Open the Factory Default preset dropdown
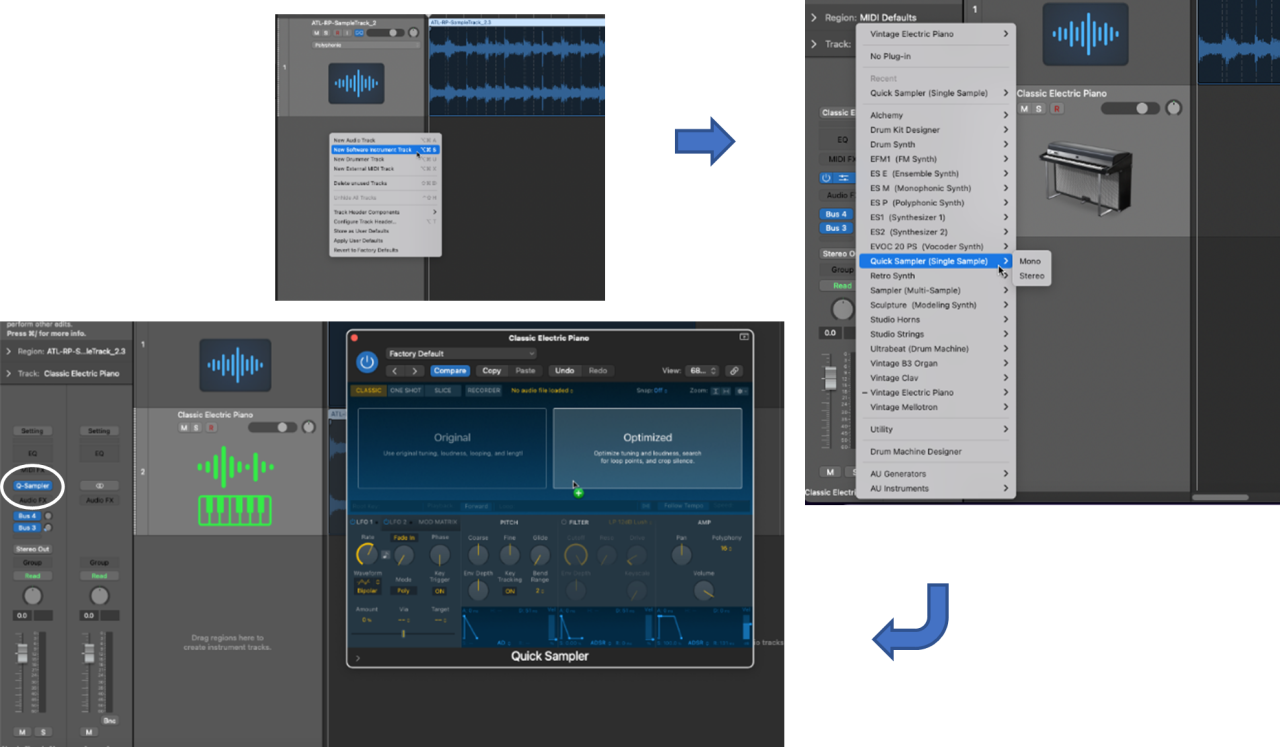Image resolution: width=1280 pixels, height=747 pixels. (461, 353)
